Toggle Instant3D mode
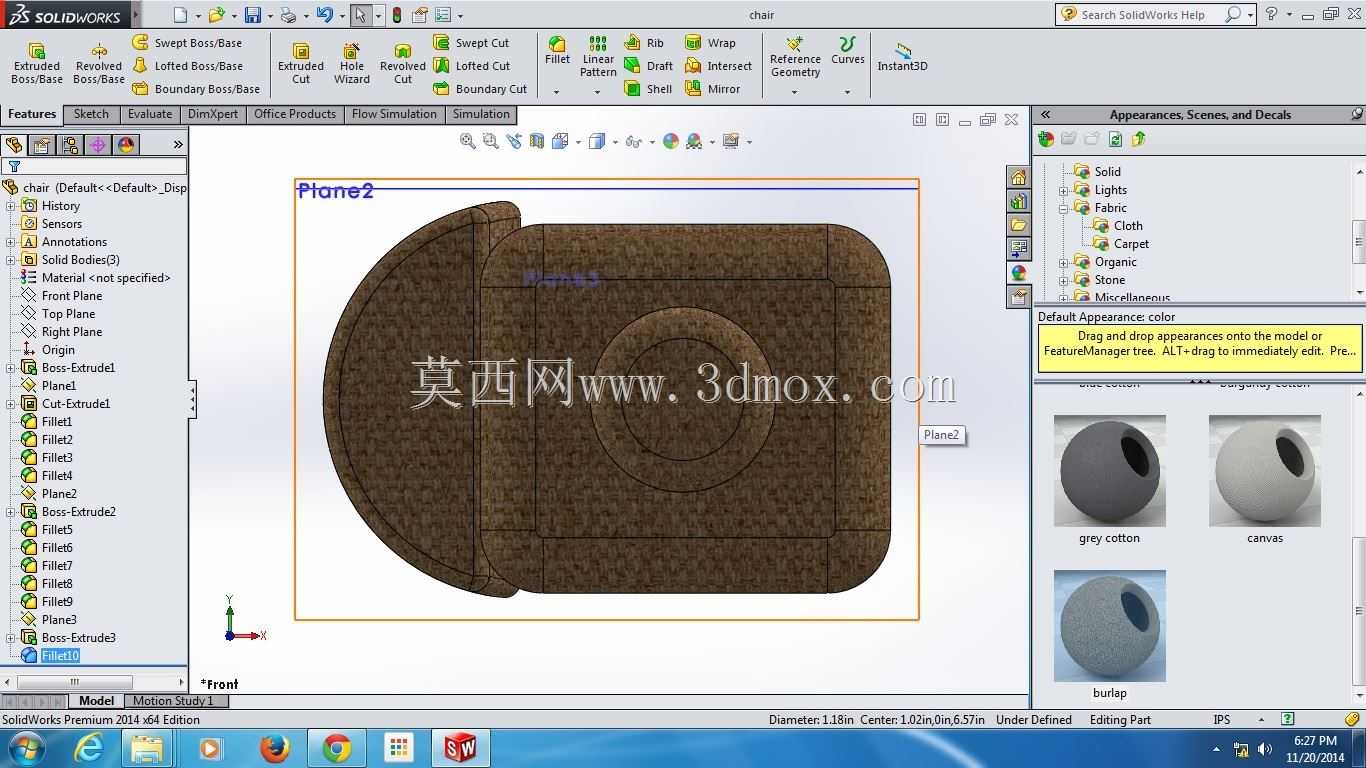 [x=903, y=57]
